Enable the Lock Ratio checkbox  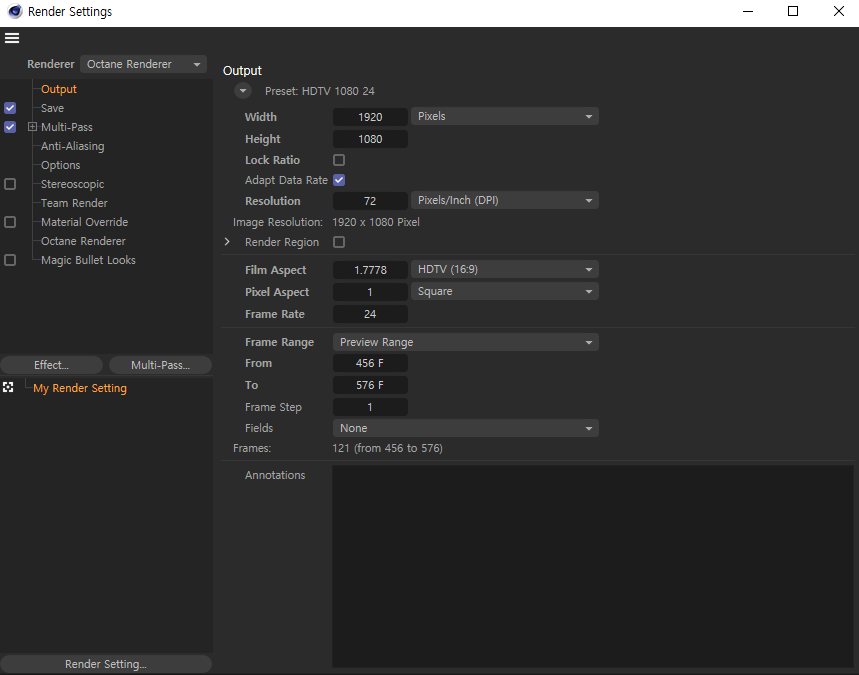pos(339,160)
